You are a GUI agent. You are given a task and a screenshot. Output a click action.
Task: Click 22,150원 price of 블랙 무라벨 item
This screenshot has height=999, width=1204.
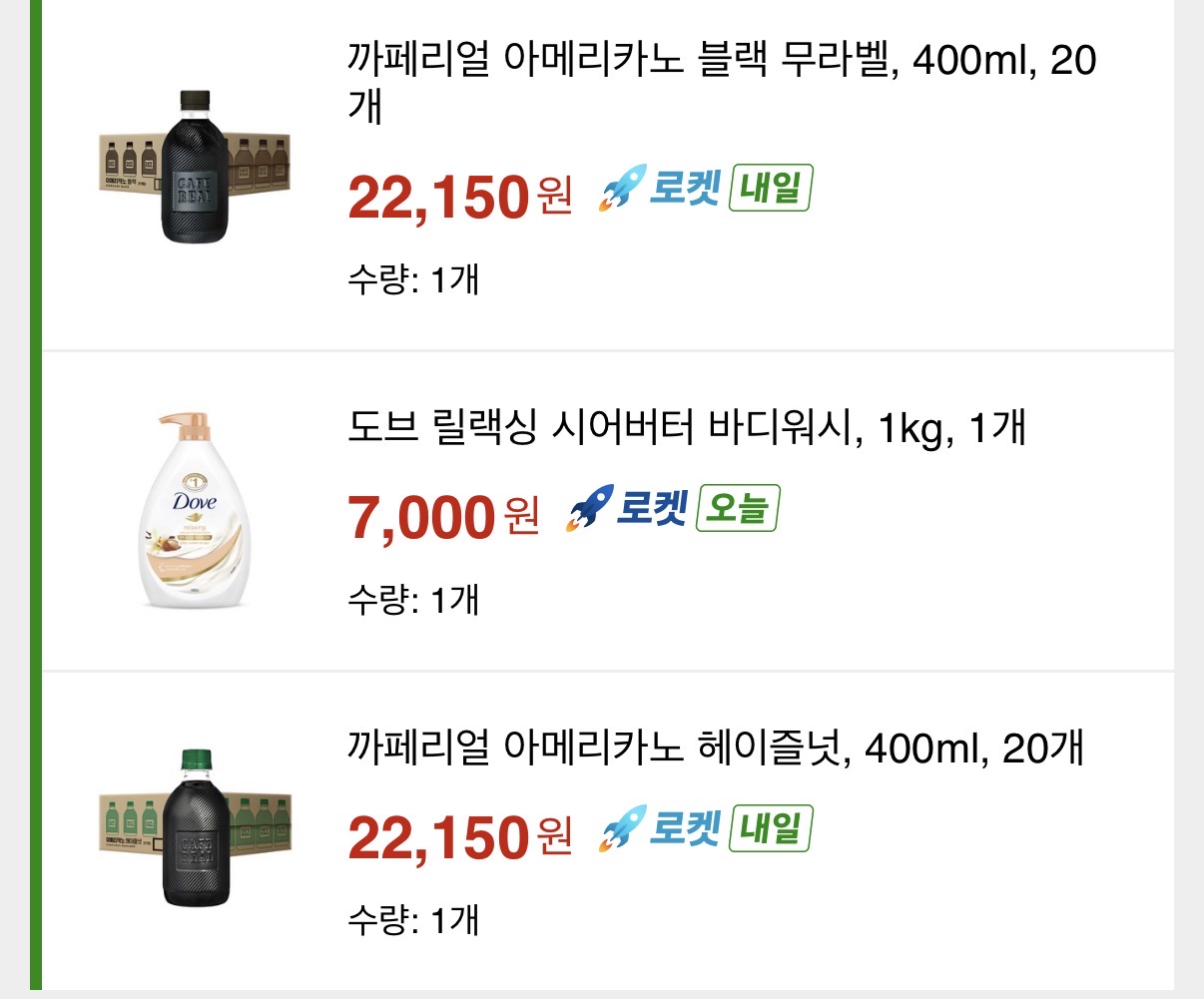[459, 197]
